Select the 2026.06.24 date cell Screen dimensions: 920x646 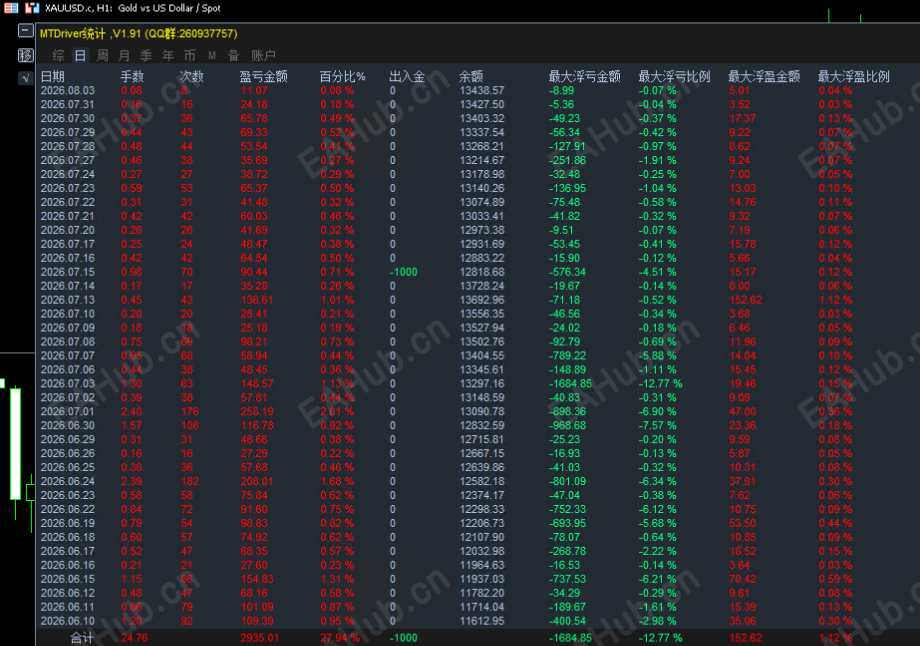pyautogui.click(x=67, y=482)
